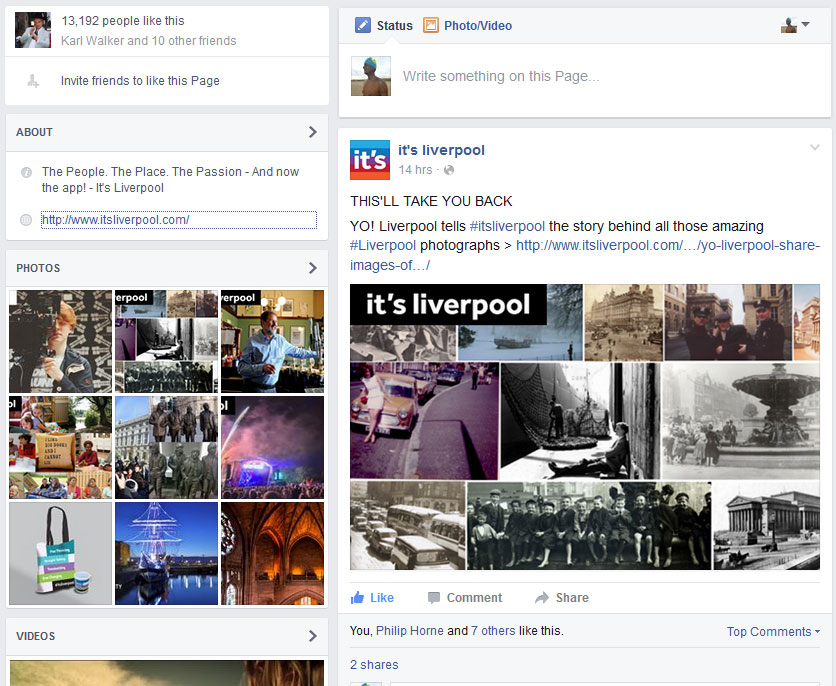The width and height of the screenshot is (836, 686).
Task: Expand the Videos section chevron
Action: coord(312,636)
